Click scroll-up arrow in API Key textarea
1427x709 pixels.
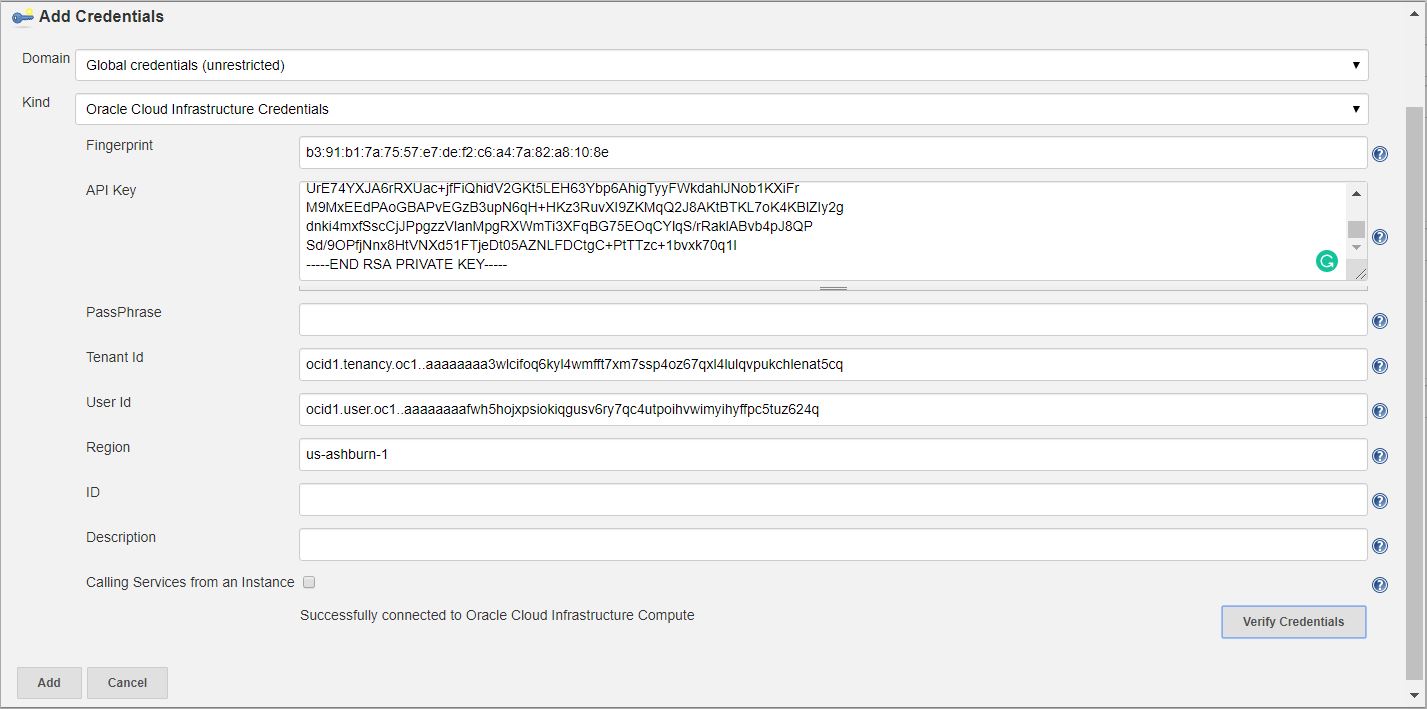click(1356, 194)
